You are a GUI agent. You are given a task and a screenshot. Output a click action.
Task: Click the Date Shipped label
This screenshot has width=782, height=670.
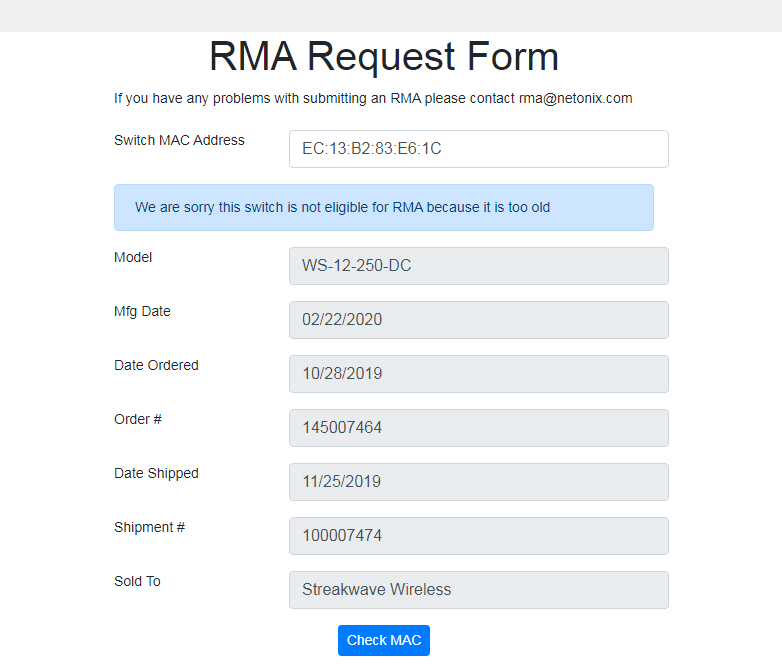(156, 473)
